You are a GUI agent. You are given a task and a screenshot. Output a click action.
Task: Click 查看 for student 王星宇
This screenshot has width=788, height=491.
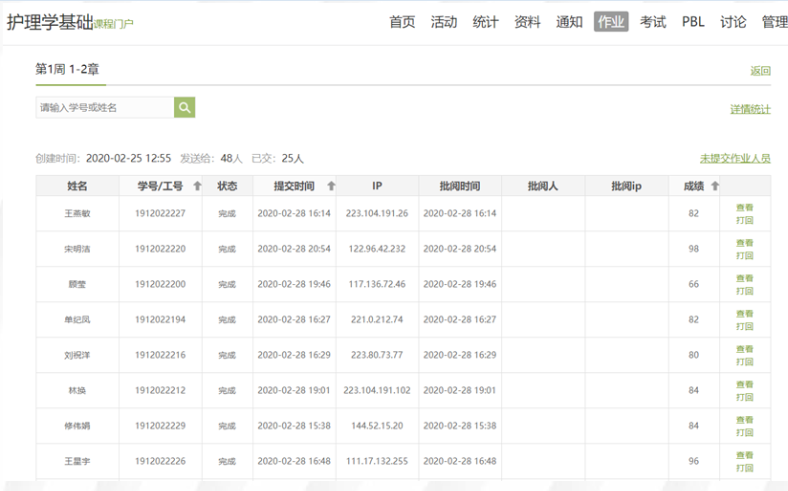click(x=745, y=455)
